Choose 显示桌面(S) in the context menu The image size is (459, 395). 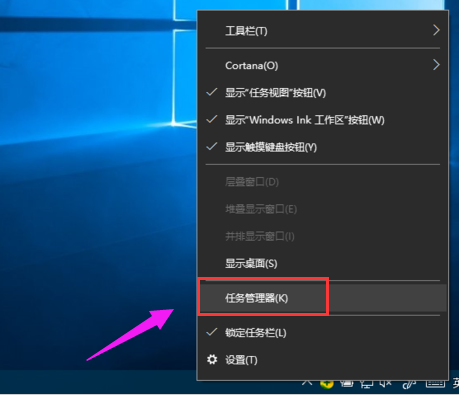point(323,264)
